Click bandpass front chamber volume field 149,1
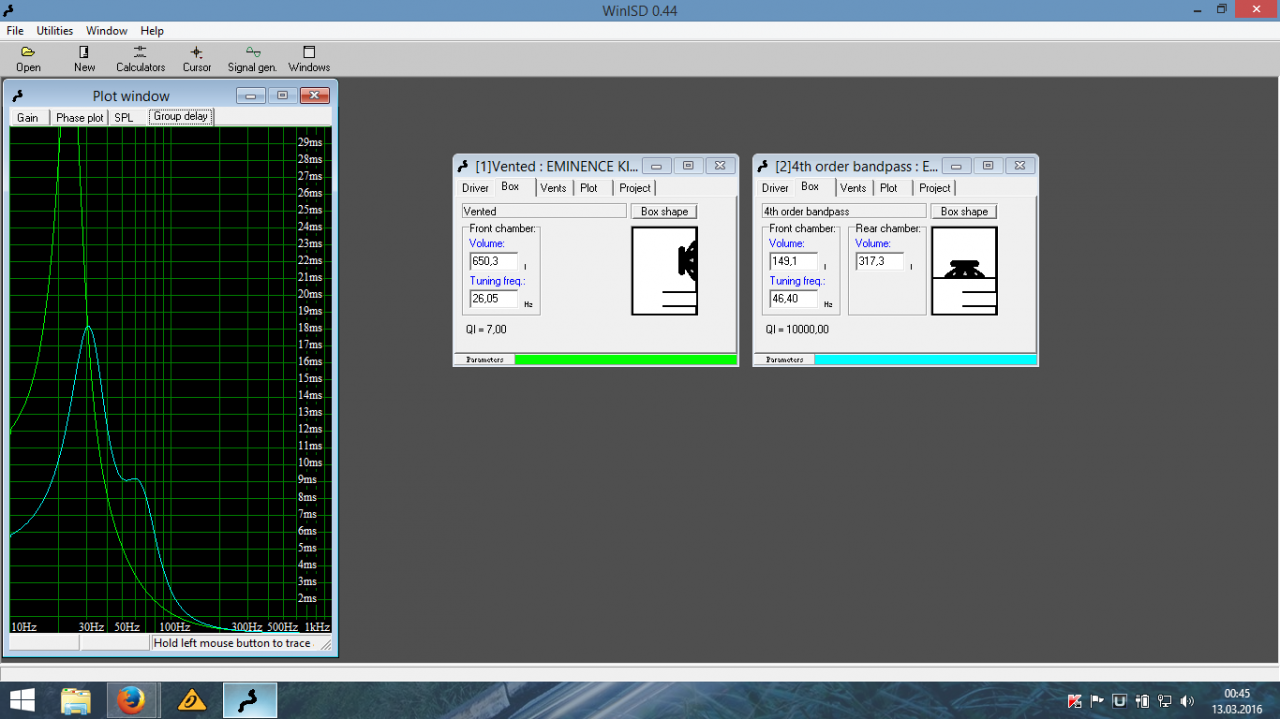 tap(794, 261)
